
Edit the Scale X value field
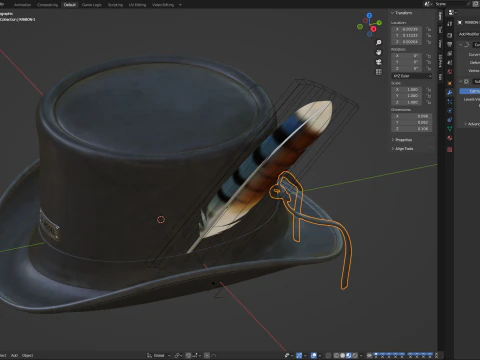(406, 90)
